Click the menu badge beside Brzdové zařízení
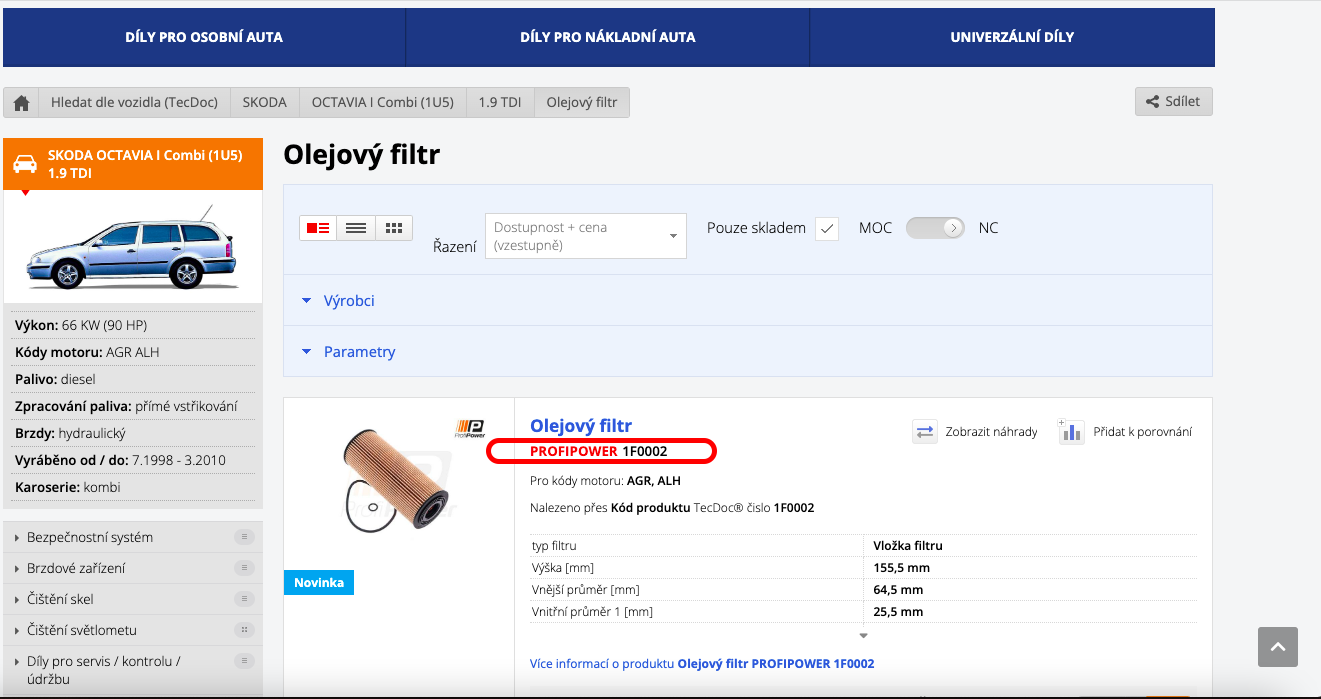This screenshot has width=1321, height=699. pos(243,568)
